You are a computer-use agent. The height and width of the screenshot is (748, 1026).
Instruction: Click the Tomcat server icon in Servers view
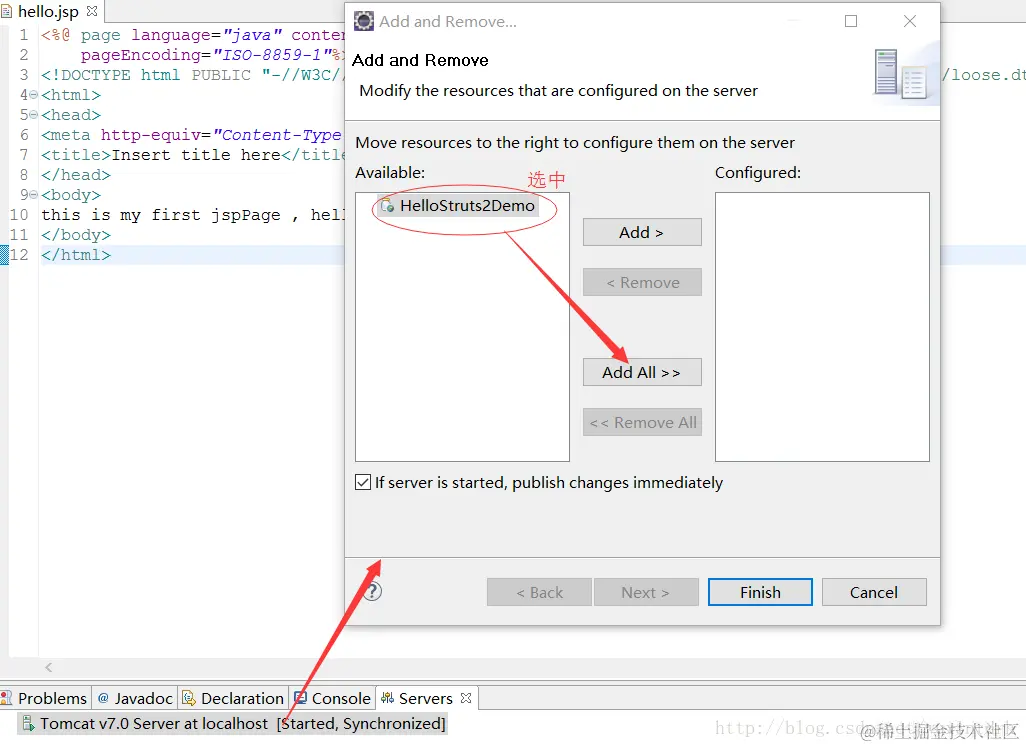coord(28,724)
